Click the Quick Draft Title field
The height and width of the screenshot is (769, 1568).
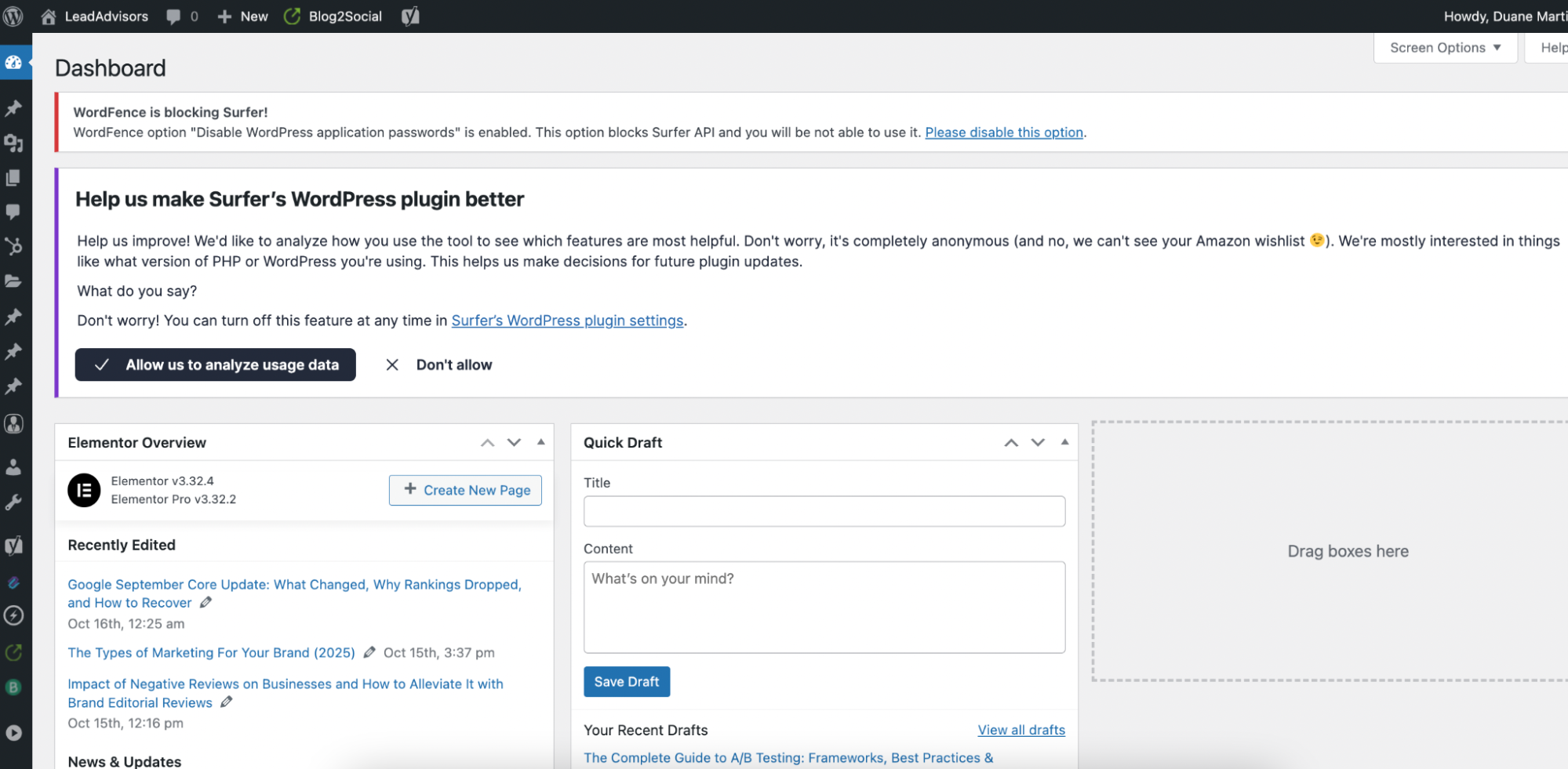coord(824,511)
